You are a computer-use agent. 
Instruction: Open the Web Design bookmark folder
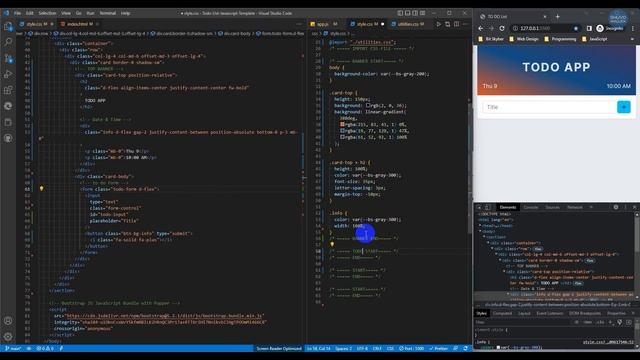pyautogui.click(x=524, y=39)
